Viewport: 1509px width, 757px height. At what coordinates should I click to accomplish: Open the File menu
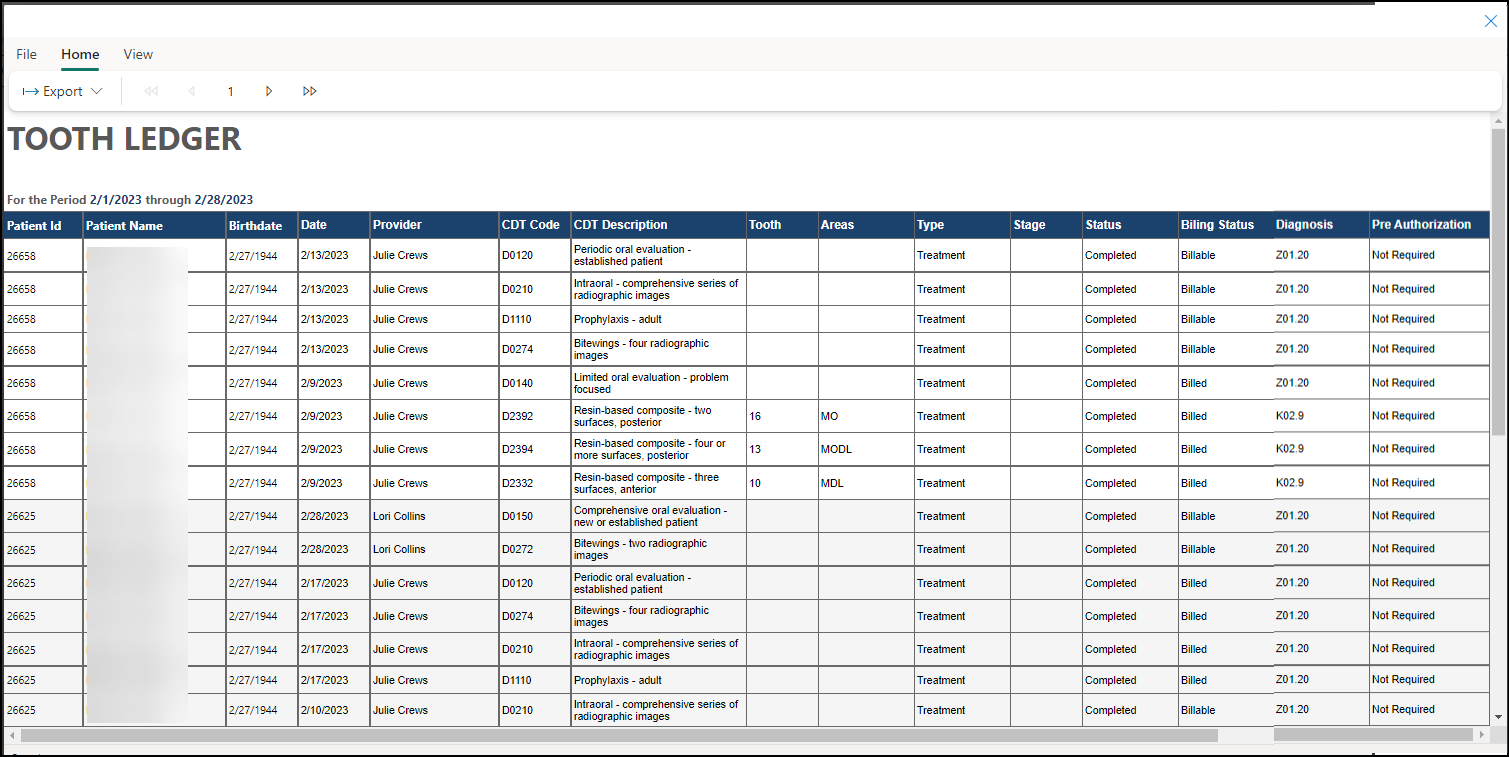coord(26,54)
